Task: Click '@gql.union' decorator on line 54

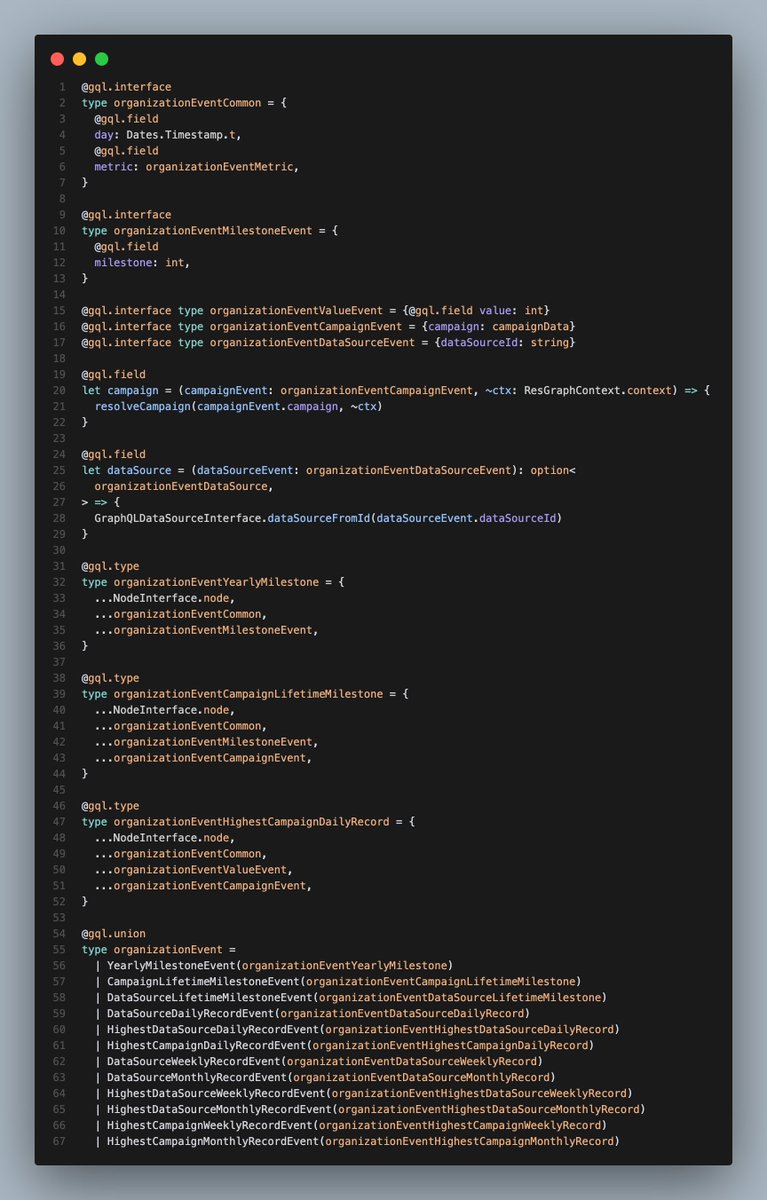Action: click(113, 935)
